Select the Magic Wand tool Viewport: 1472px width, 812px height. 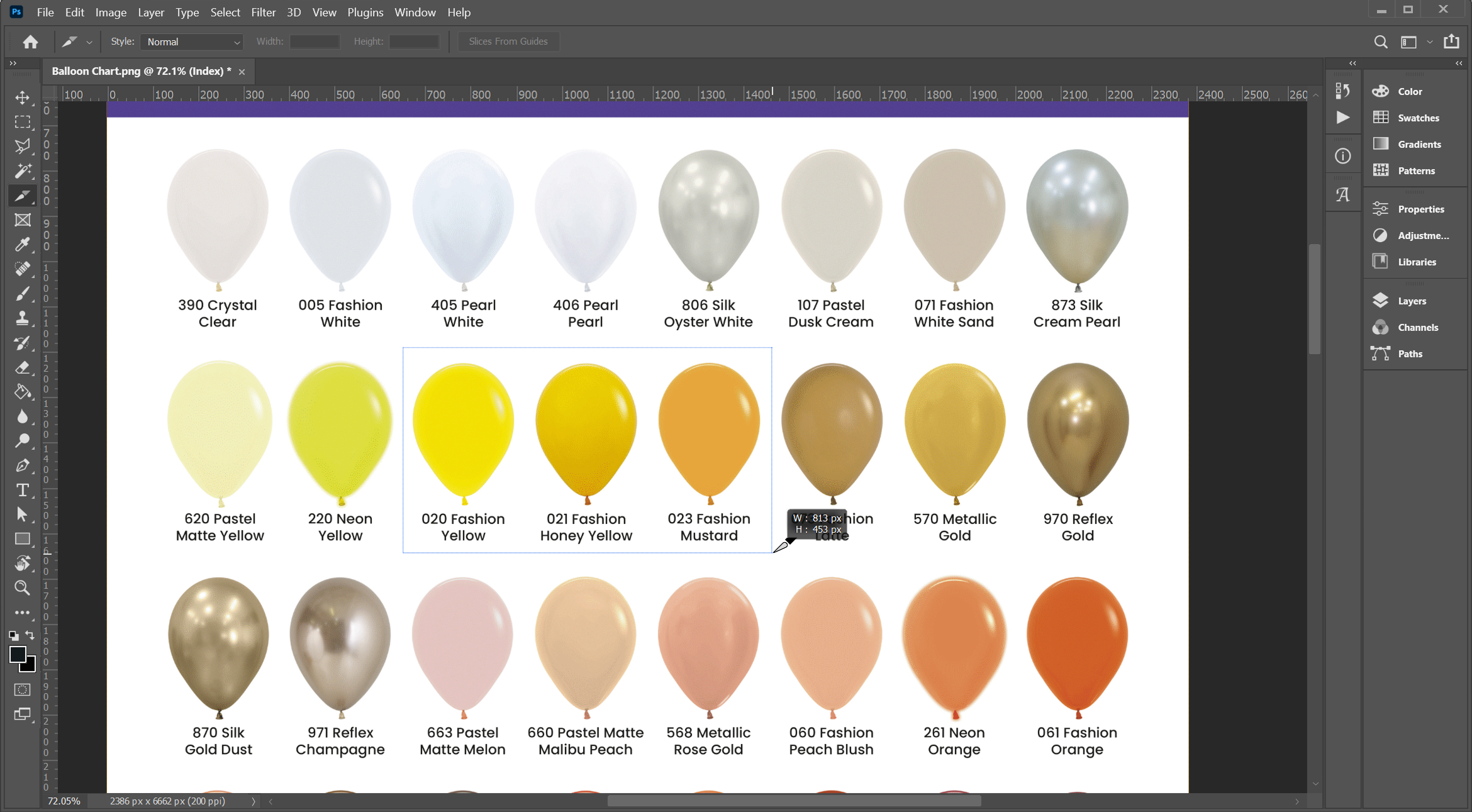pyautogui.click(x=23, y=171)
